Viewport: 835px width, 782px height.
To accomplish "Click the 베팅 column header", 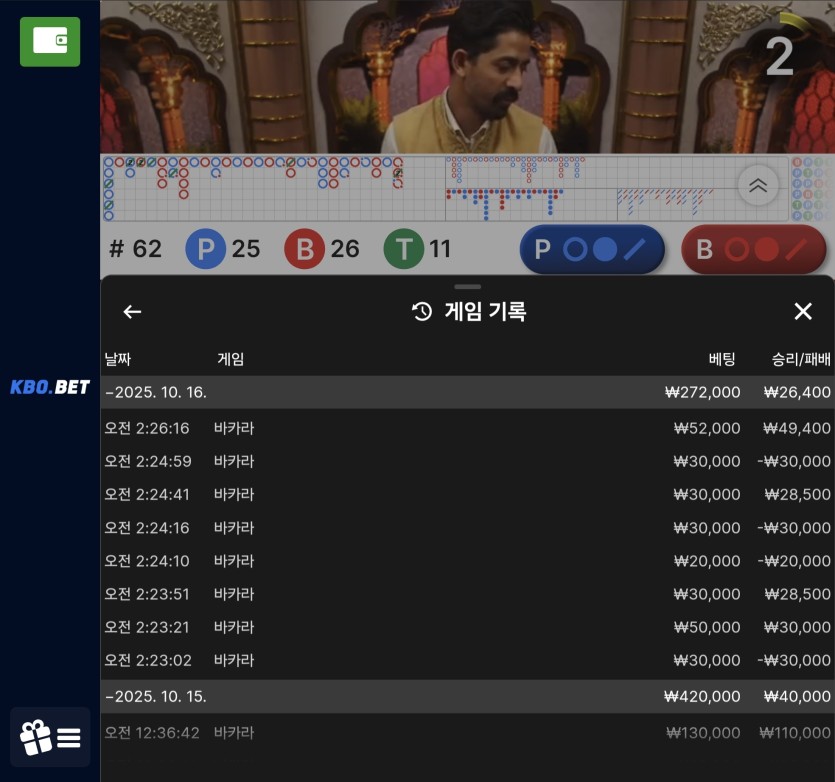I will [721, 359].
